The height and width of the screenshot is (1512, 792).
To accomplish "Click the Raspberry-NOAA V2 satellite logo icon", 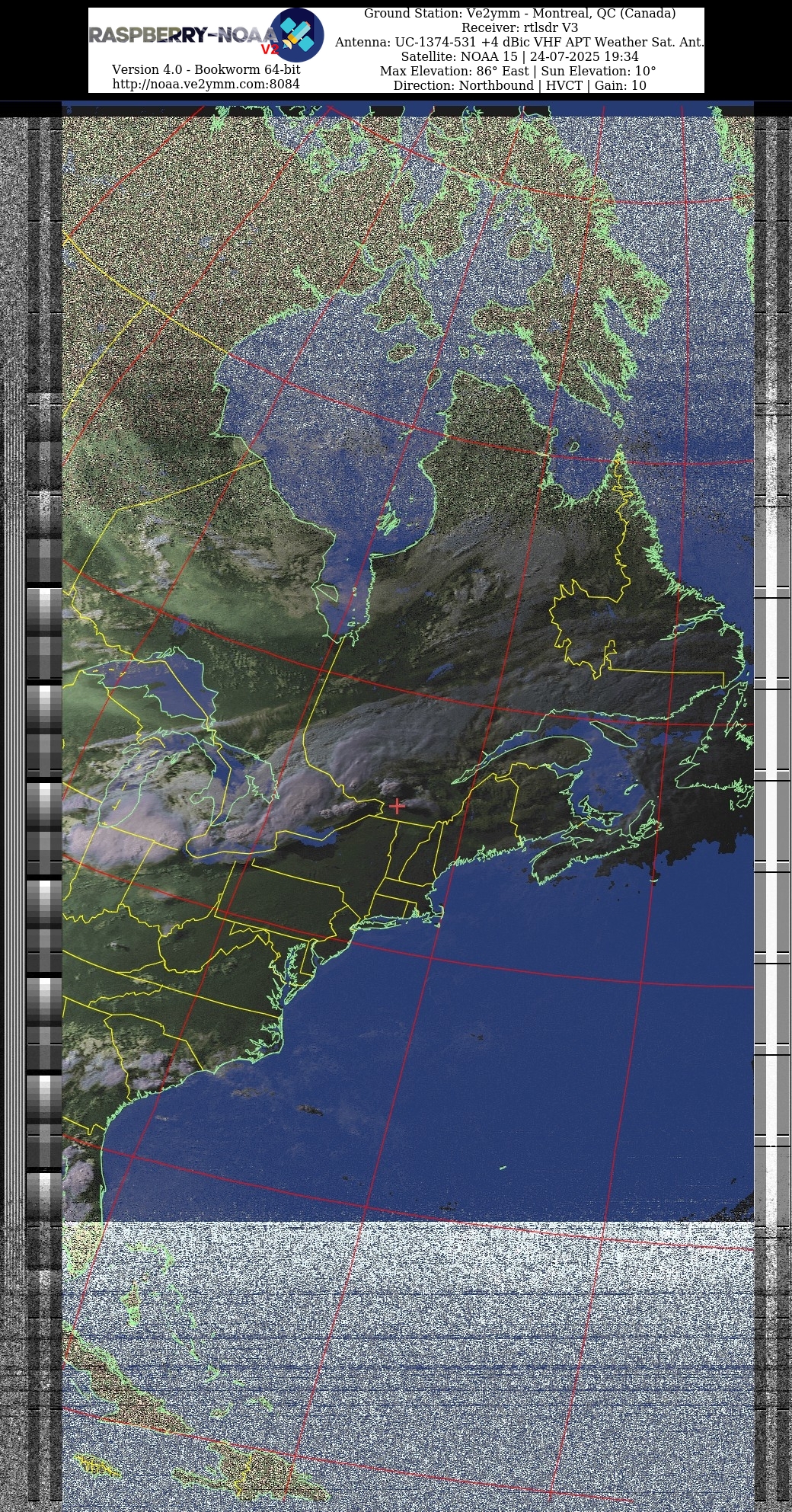I will point(297,35).
